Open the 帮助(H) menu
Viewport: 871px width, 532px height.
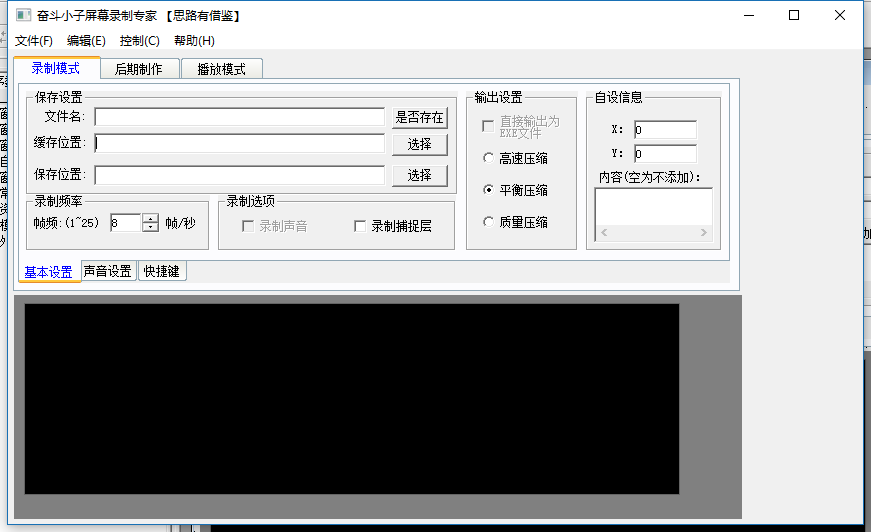tap(194, 41)
